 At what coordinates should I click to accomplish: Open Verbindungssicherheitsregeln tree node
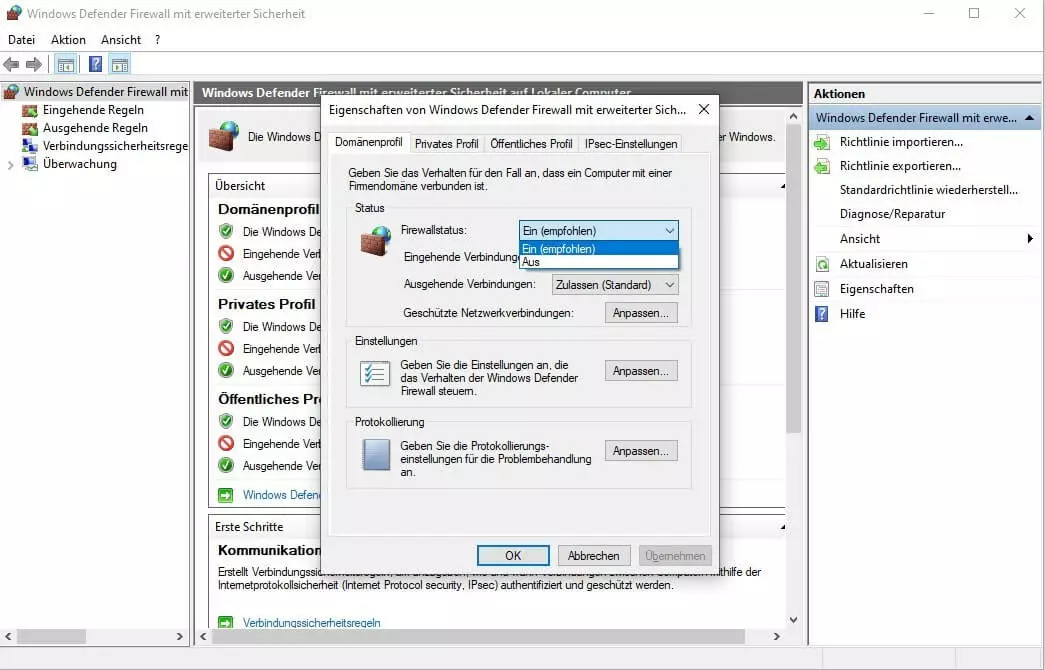tap(115, 146)
